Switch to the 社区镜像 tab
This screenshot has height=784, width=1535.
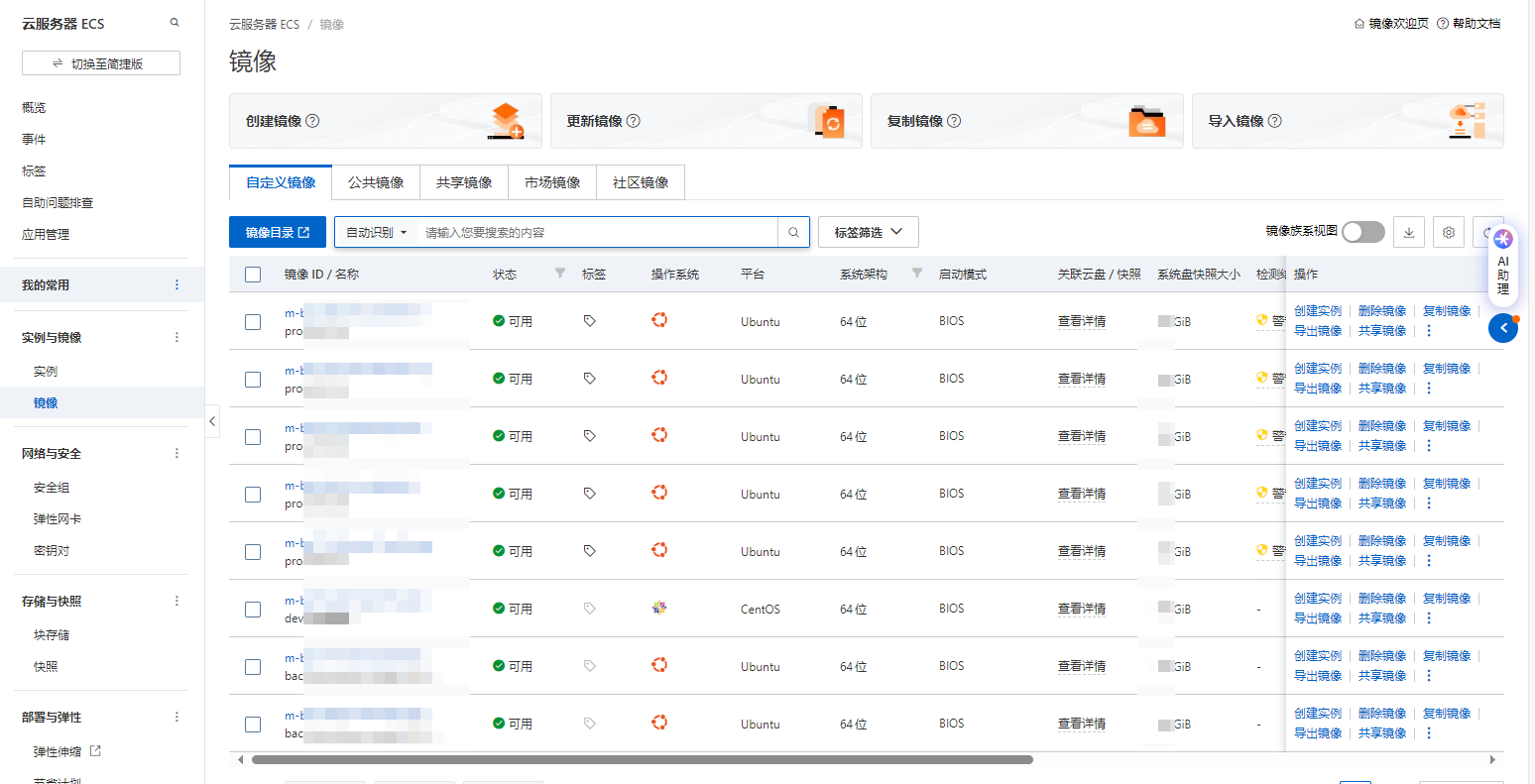pyautogui.click(x=641, y=182)
